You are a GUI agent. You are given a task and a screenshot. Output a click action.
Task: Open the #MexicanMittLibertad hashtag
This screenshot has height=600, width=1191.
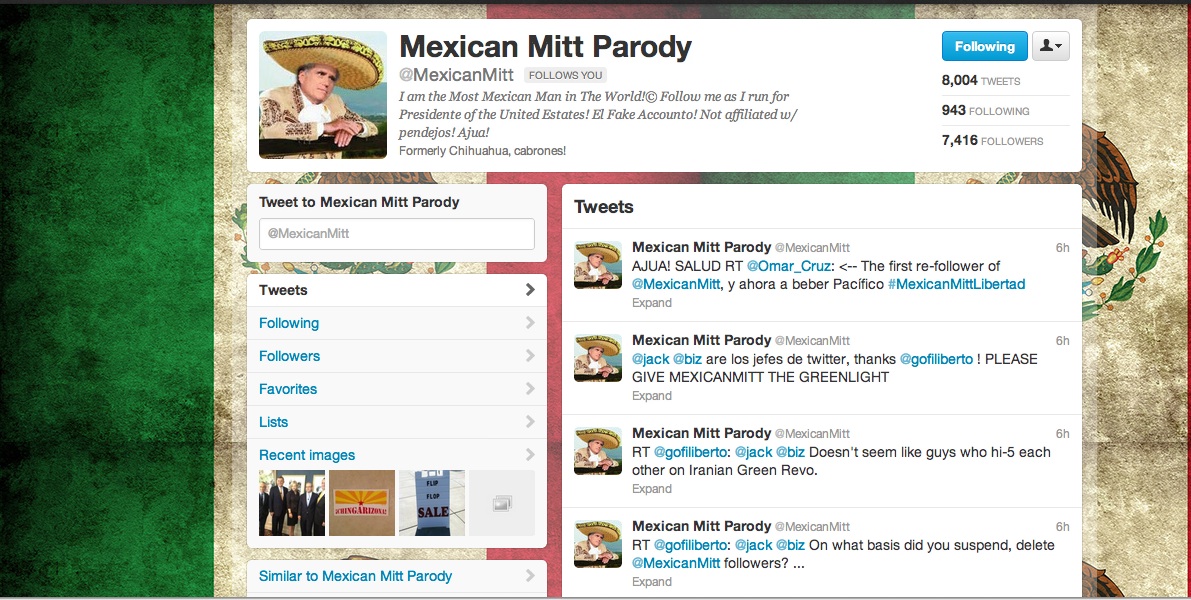[x=956, y=284]
